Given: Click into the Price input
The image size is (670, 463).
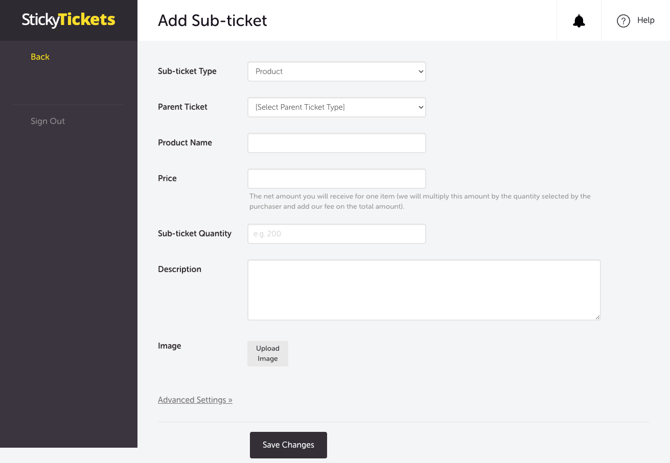Looking at the screenshot, I should click(x=336, y=179).
